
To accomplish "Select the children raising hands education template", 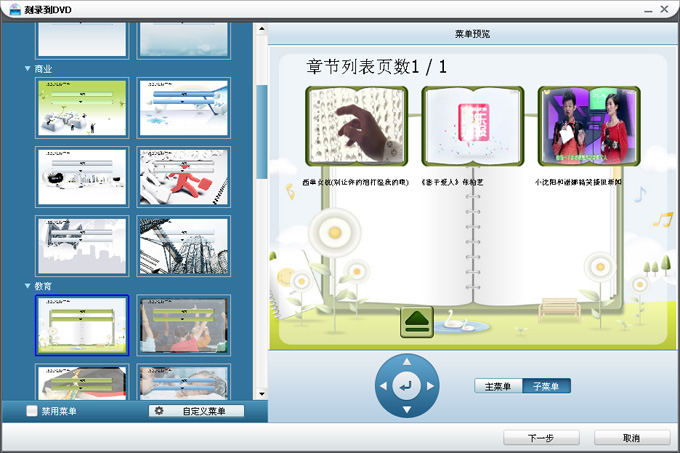I will click(x=183, y=325).
